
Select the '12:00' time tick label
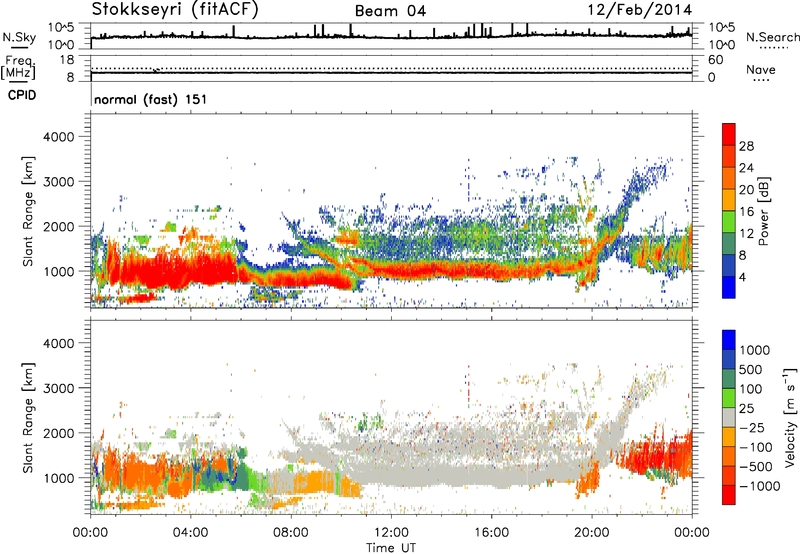pos(391,533)
